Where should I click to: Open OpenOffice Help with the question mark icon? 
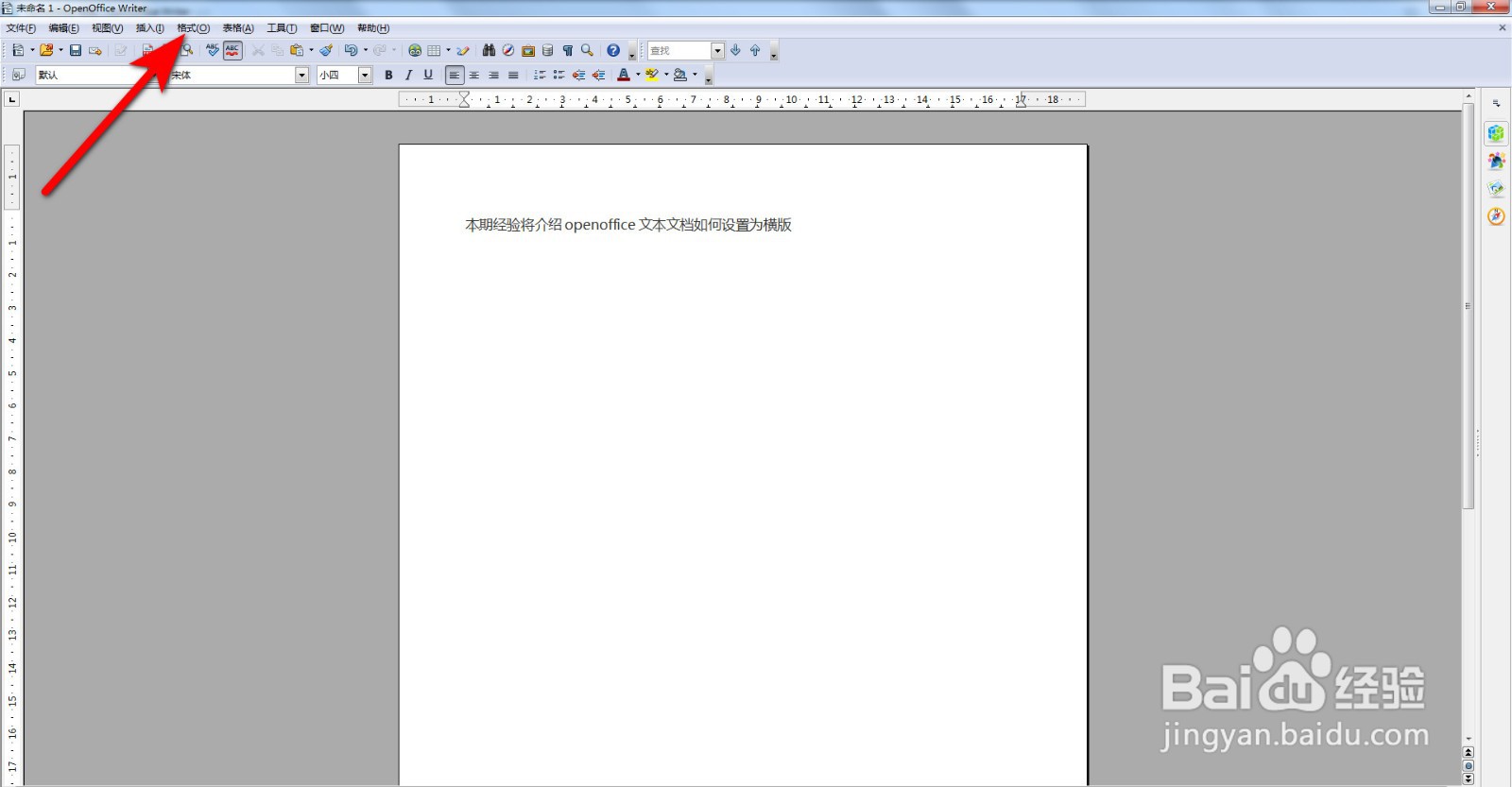[x=613, y=50]
